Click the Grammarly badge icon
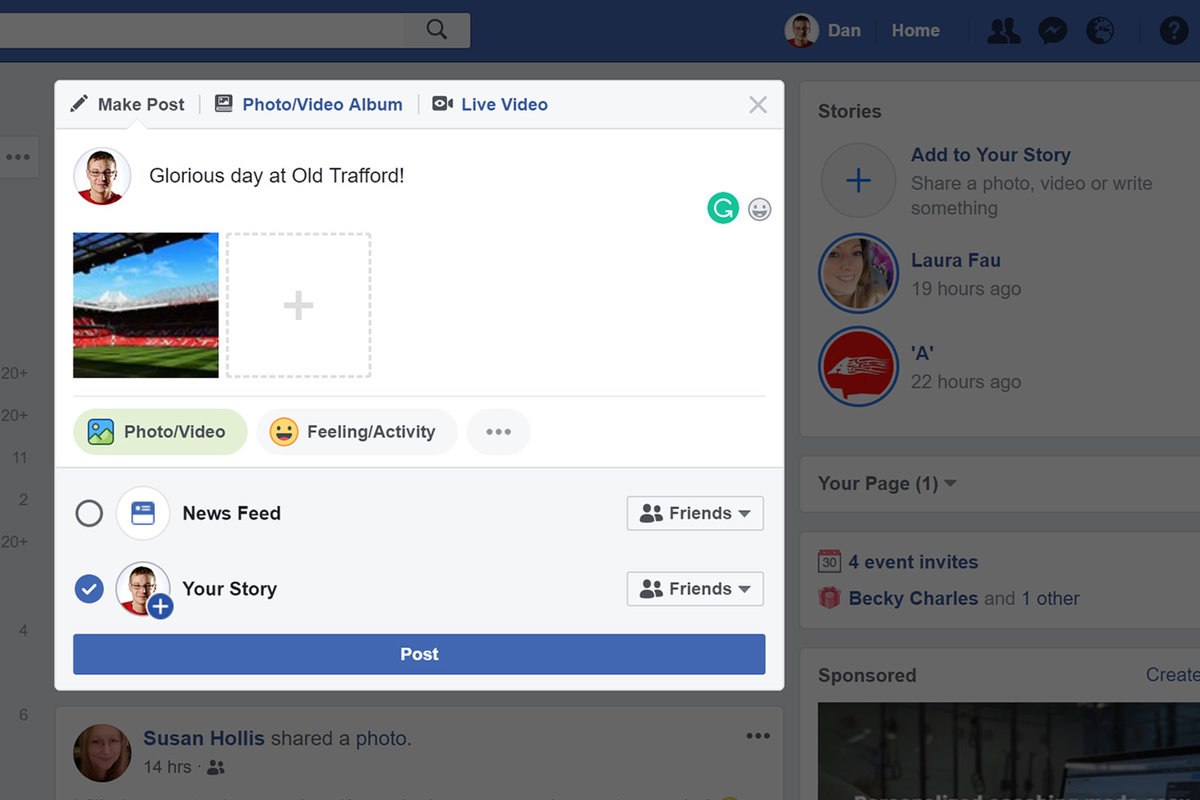Image resolution: width=1200 pixels, height=800 pixels. (x=722, y=209)
